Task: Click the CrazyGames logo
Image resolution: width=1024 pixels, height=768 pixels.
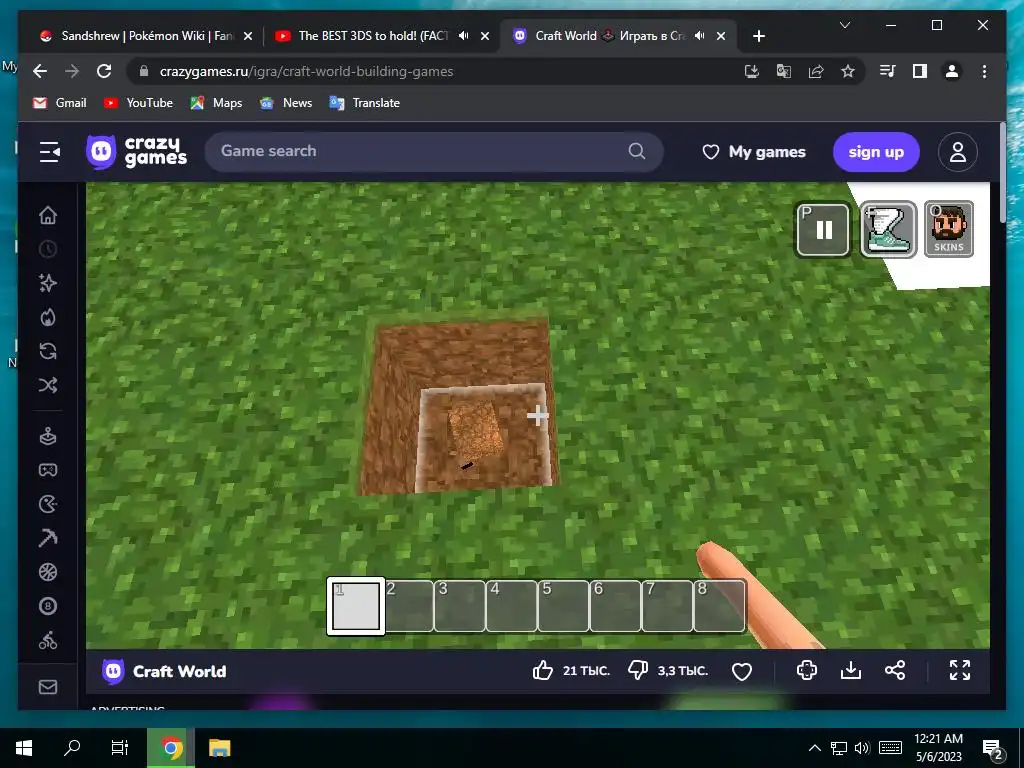Action: [x=136, y=152]
